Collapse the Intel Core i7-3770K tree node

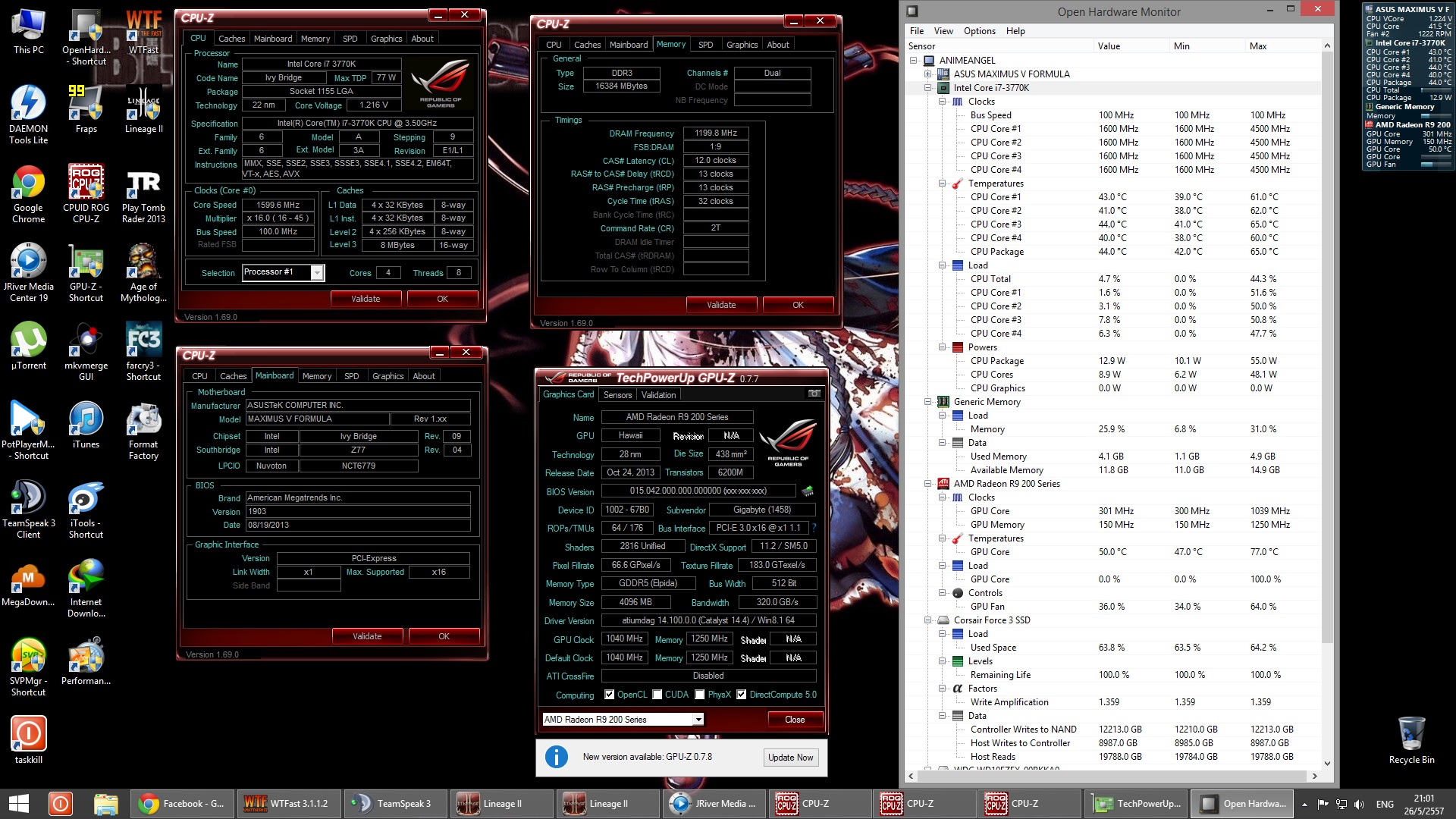point(927,88)
